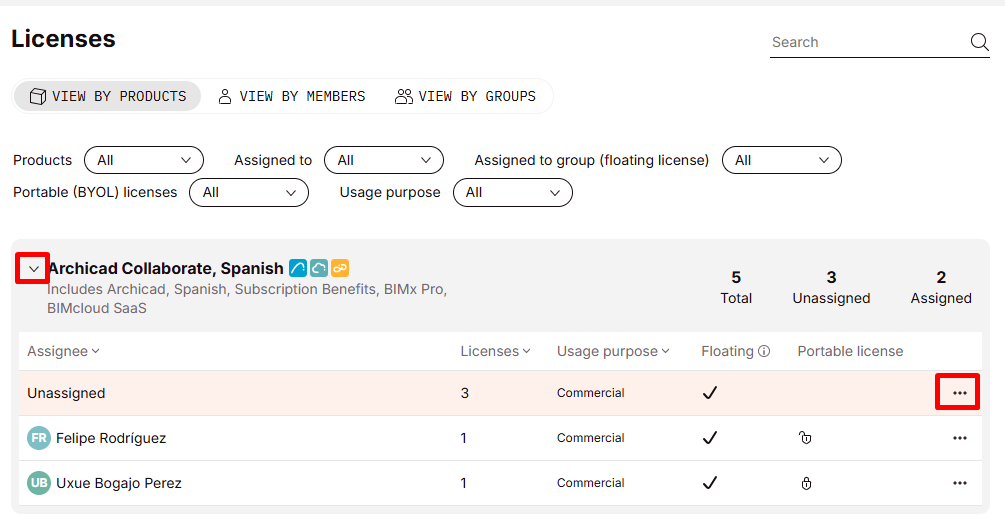Open the Products filter dropdown
The height and width of the screenshot is (530, 1005).
tap(144, 160)
